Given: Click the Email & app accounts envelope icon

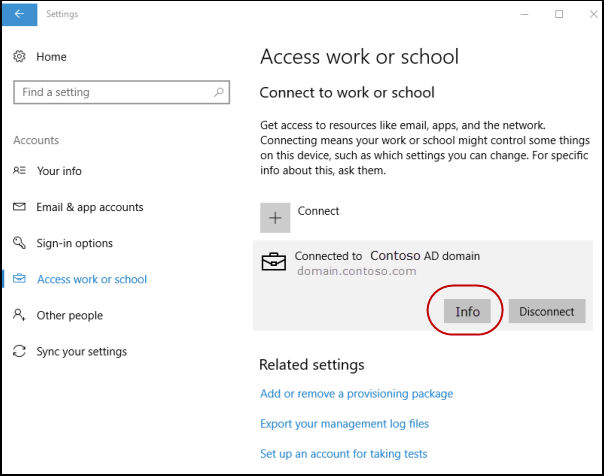Looking at the screenshot, I should point(20,207).
